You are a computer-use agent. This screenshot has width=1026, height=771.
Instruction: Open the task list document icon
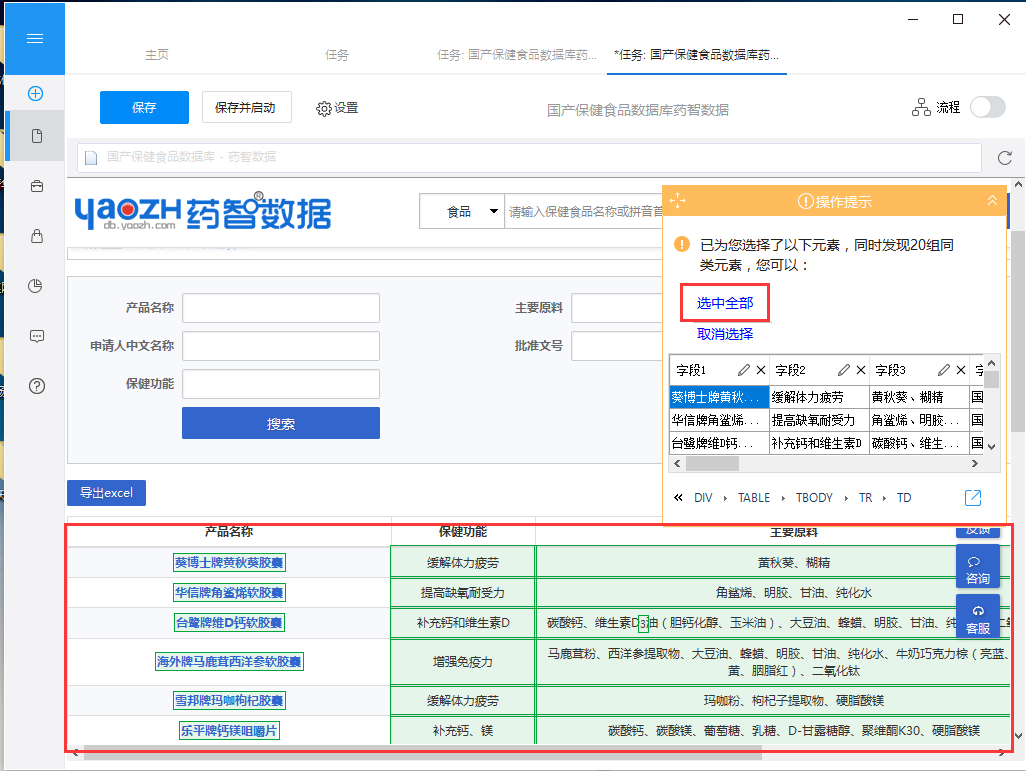[x=37, y=135]
